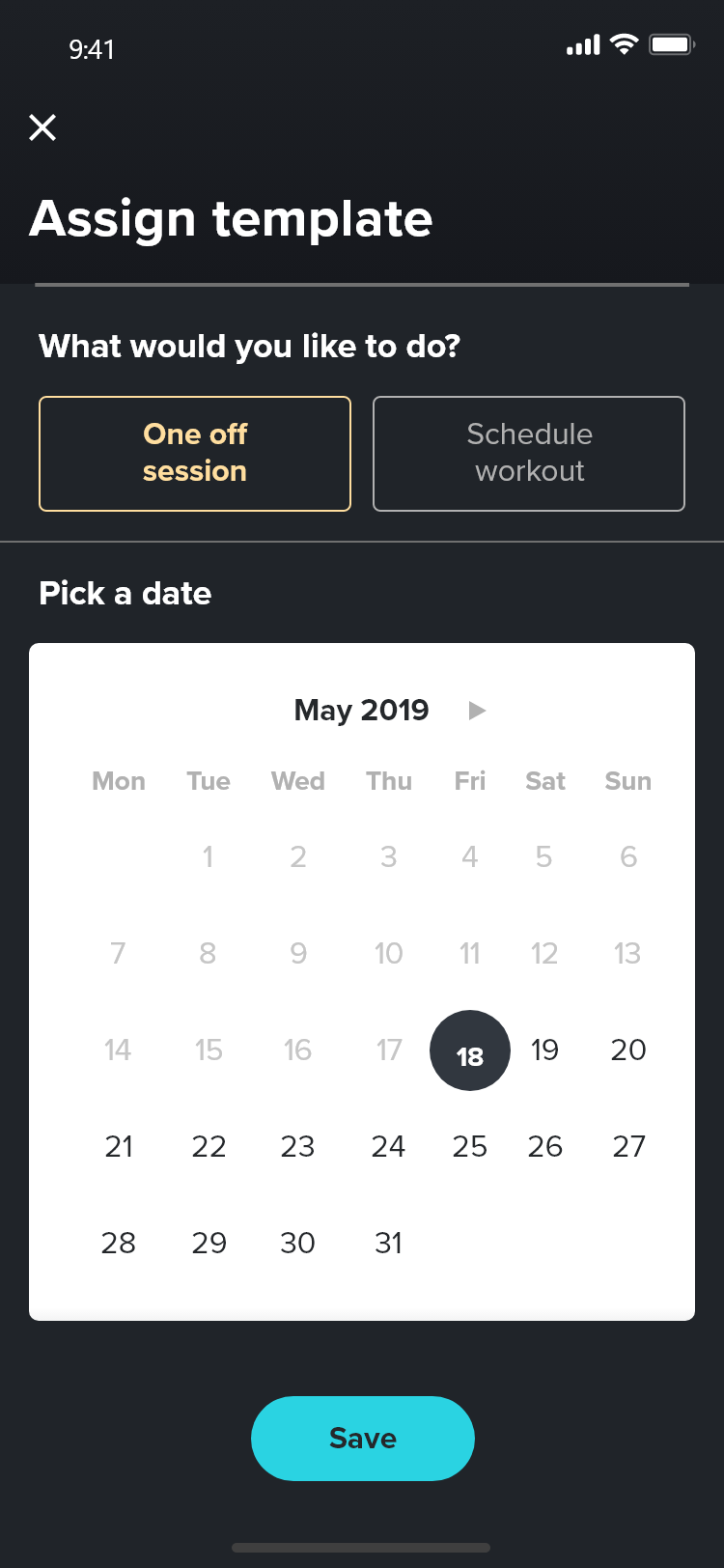
Task: Select date 21 in the calendar
Action: point(119,1147)
